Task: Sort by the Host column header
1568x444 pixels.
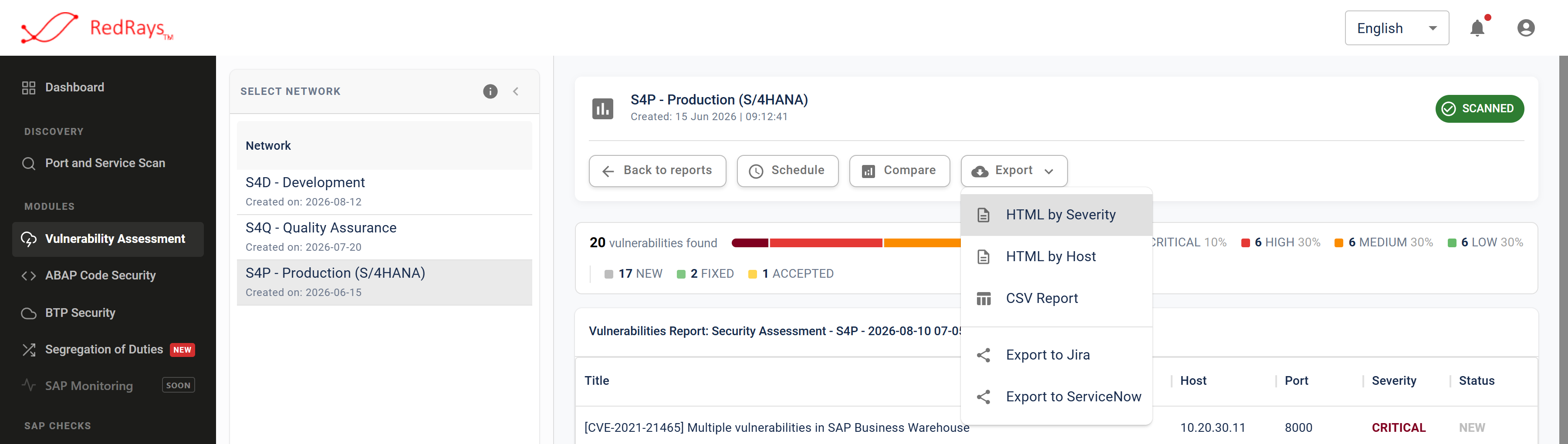Action: point(1193,381)
